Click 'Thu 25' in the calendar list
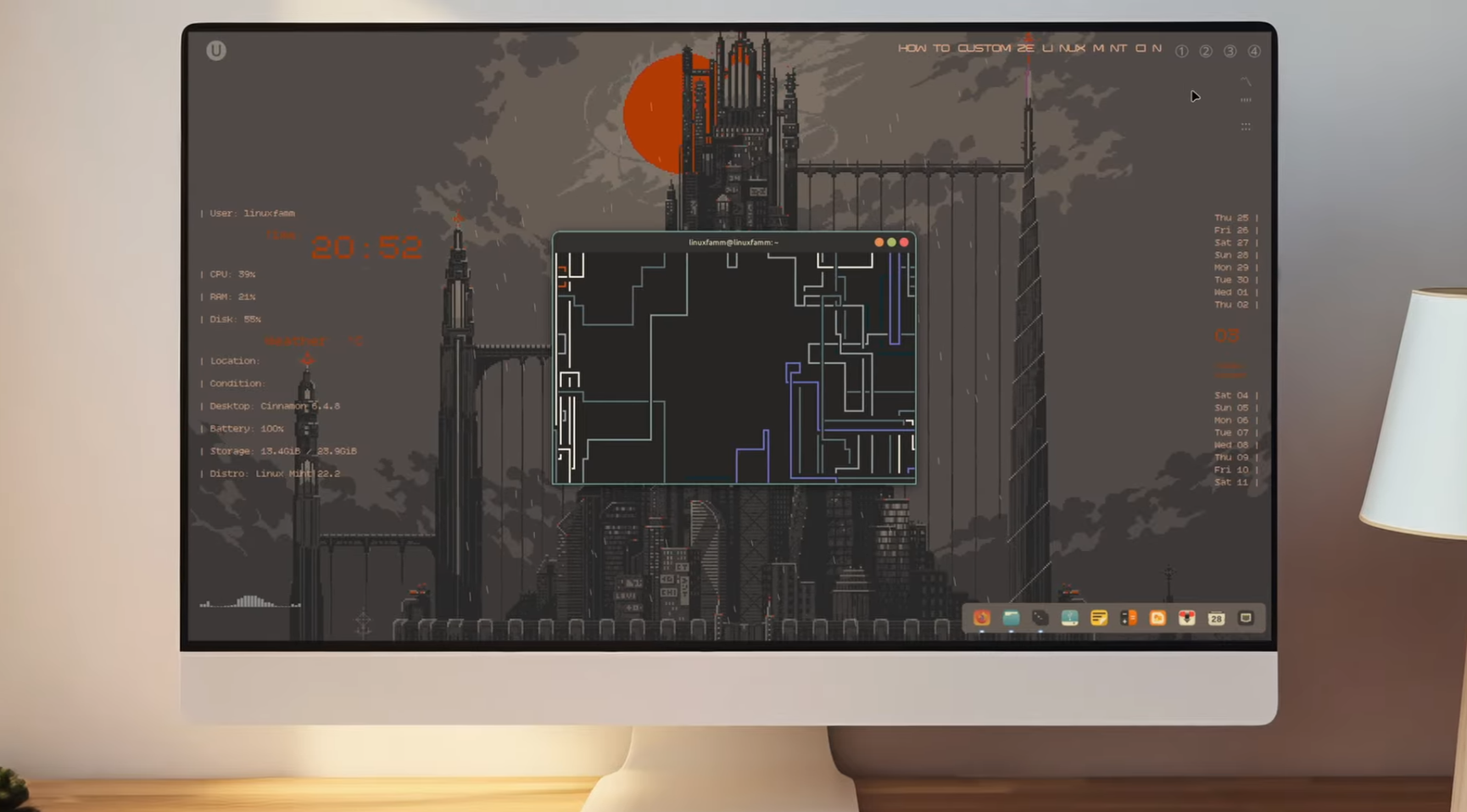1467x812 pixels. pyautogui.click(x=1231, y=218)
